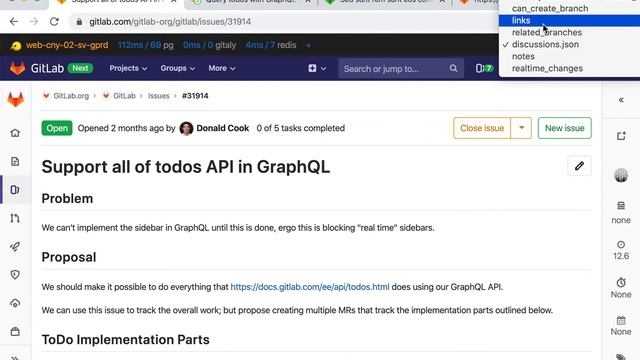Click the Open status badge
640x360 pixels.
coord(57,128)
